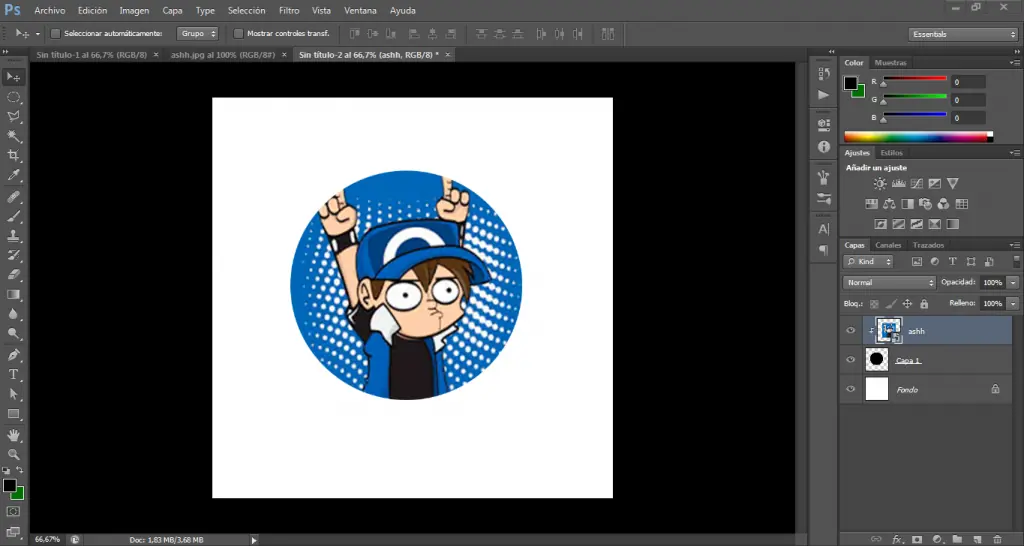The width and height of the screenshot is (1024, 546).
Task: Switch to the Estilos tab
Action: click(x=891, y=153)
